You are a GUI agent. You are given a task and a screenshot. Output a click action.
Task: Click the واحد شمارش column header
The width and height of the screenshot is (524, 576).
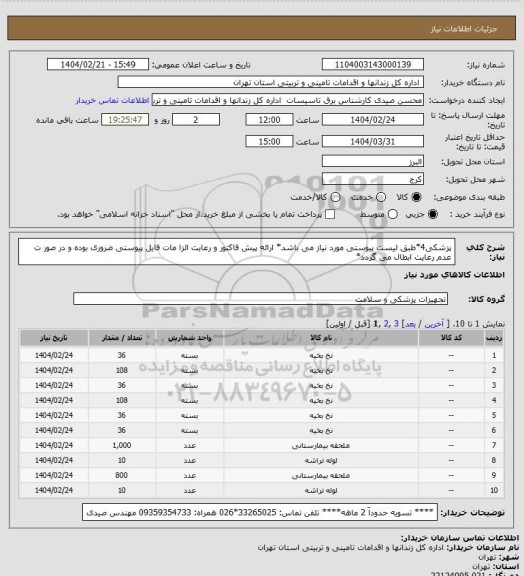click(x=190, y=338)
